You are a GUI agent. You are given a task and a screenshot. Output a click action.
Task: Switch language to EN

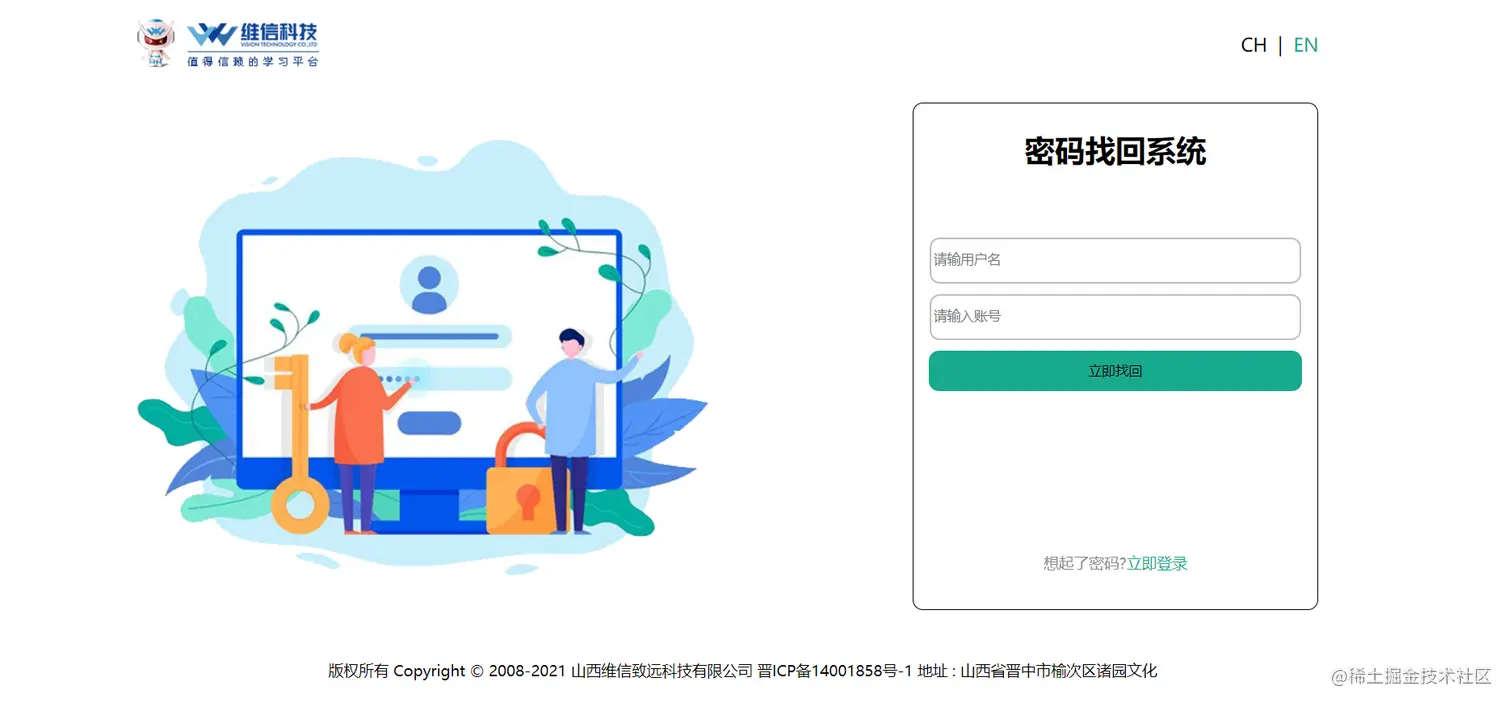coord(1305,45)
